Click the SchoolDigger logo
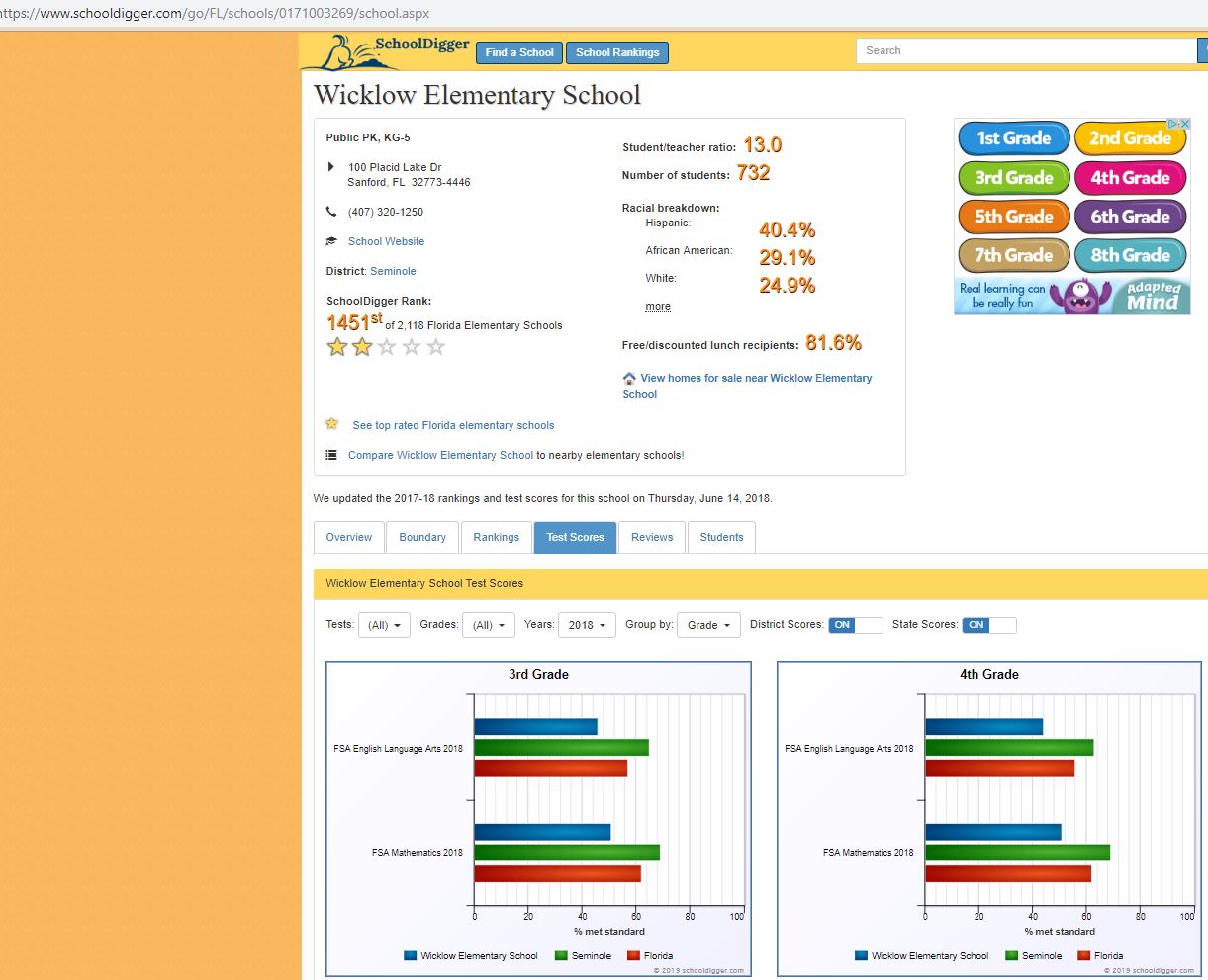Viewport: 1208px width, 980px height. [386, 51]
